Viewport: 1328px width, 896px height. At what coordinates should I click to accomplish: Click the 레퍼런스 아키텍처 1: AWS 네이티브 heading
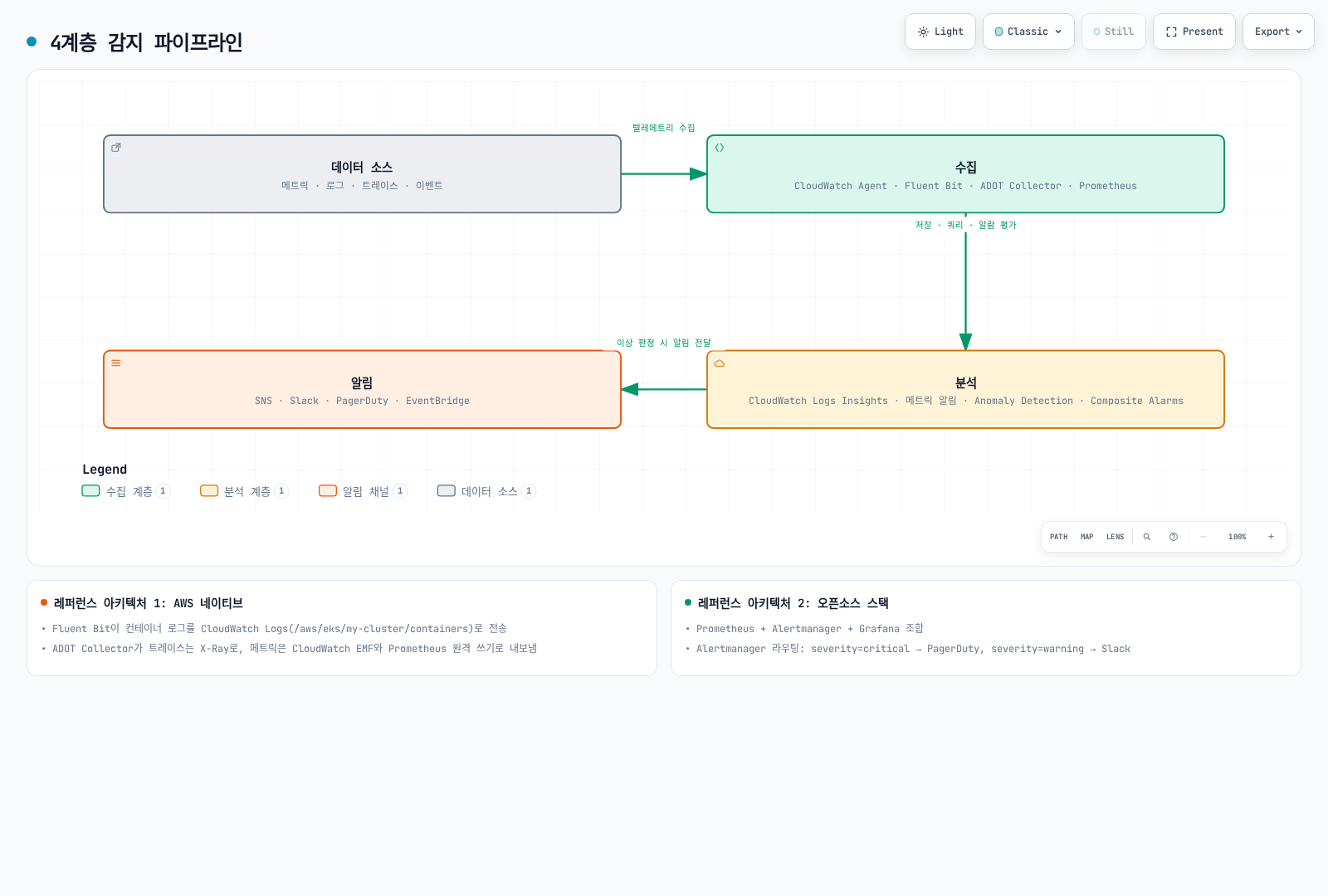point(149,603)
